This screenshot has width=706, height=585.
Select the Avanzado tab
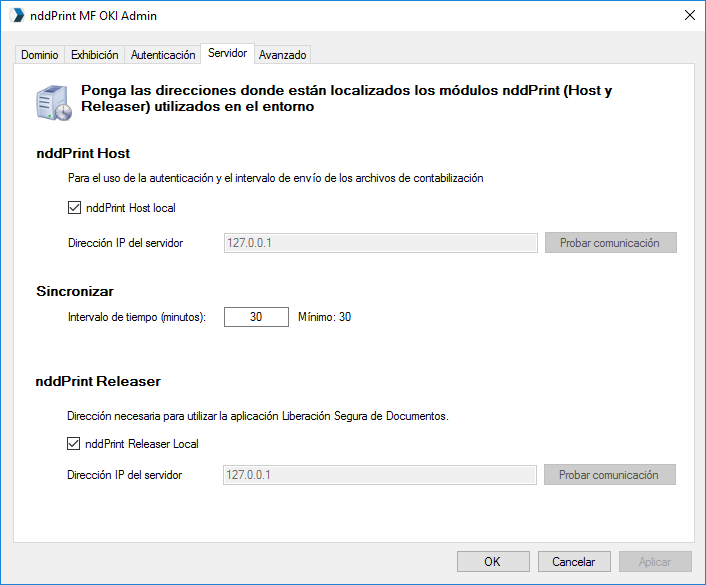point(283,55)
